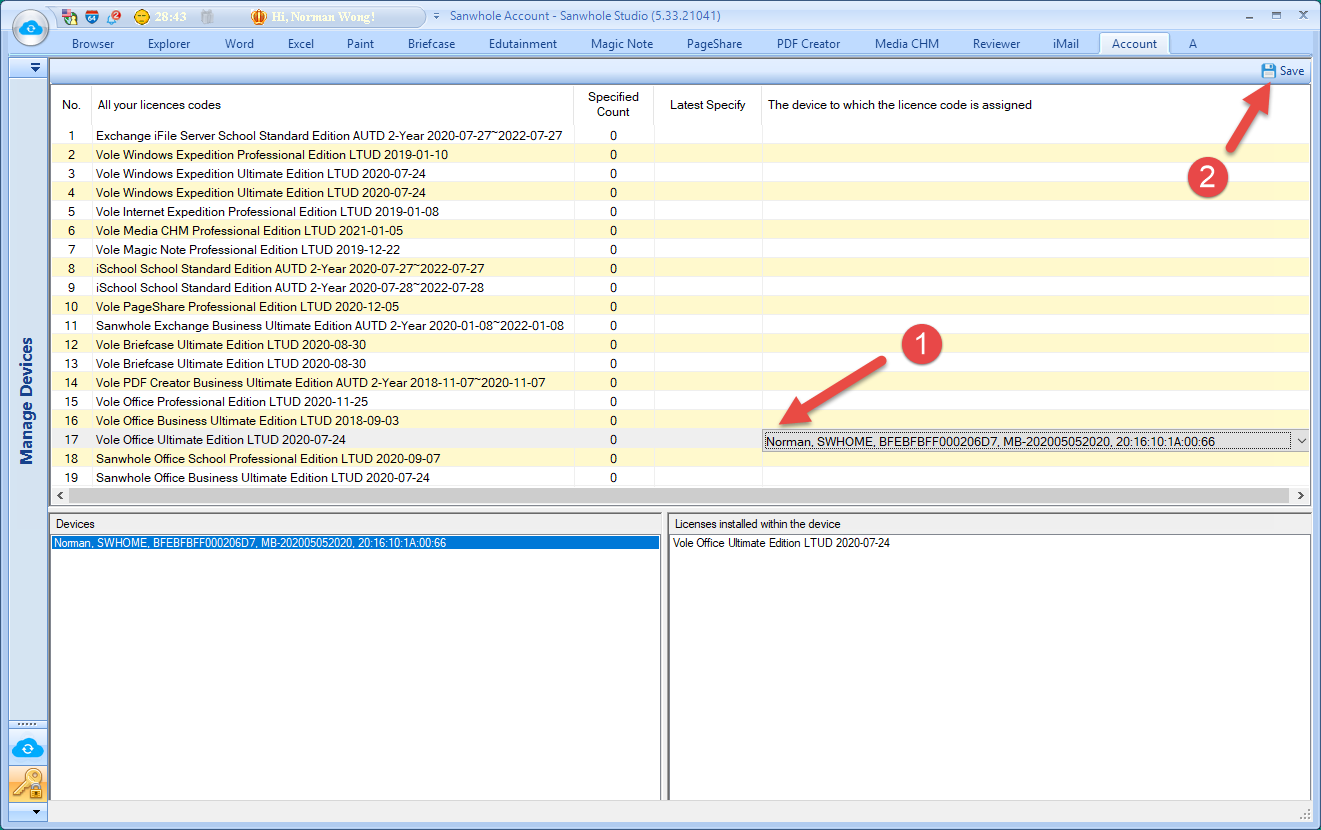Image resolution: width=1321 pixels, height=830 pixels.
Task: Click the 'Specified Count' column header
Action: (x=613, y=104)
